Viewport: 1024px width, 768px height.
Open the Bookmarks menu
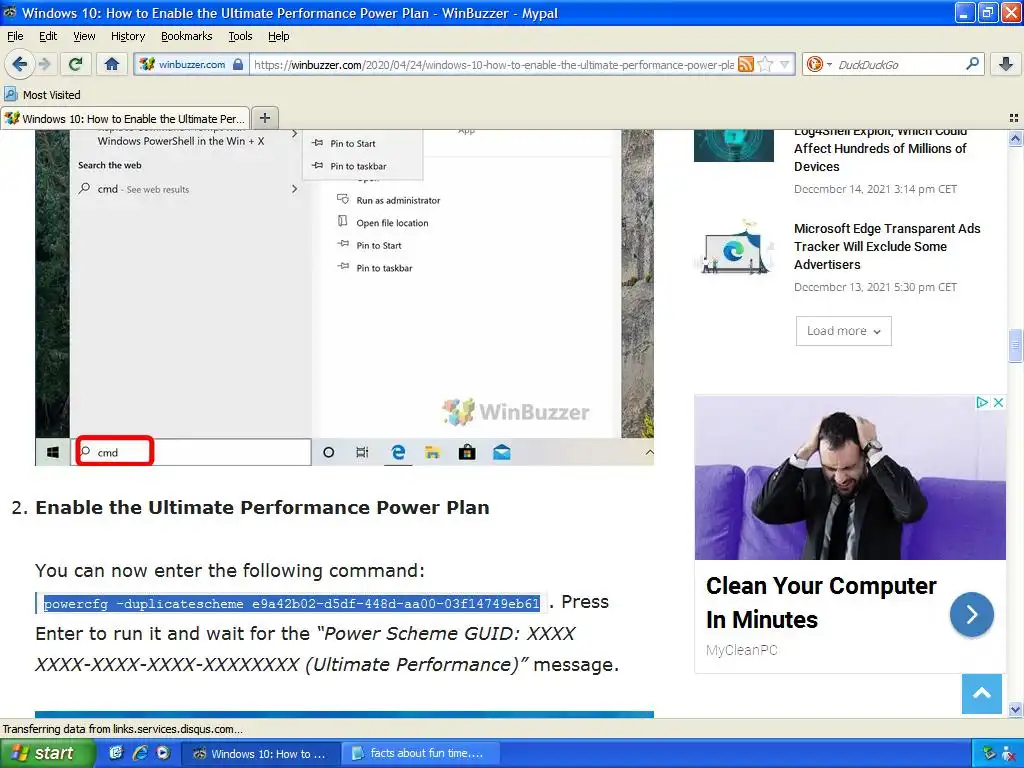click(x=186, y=36)
